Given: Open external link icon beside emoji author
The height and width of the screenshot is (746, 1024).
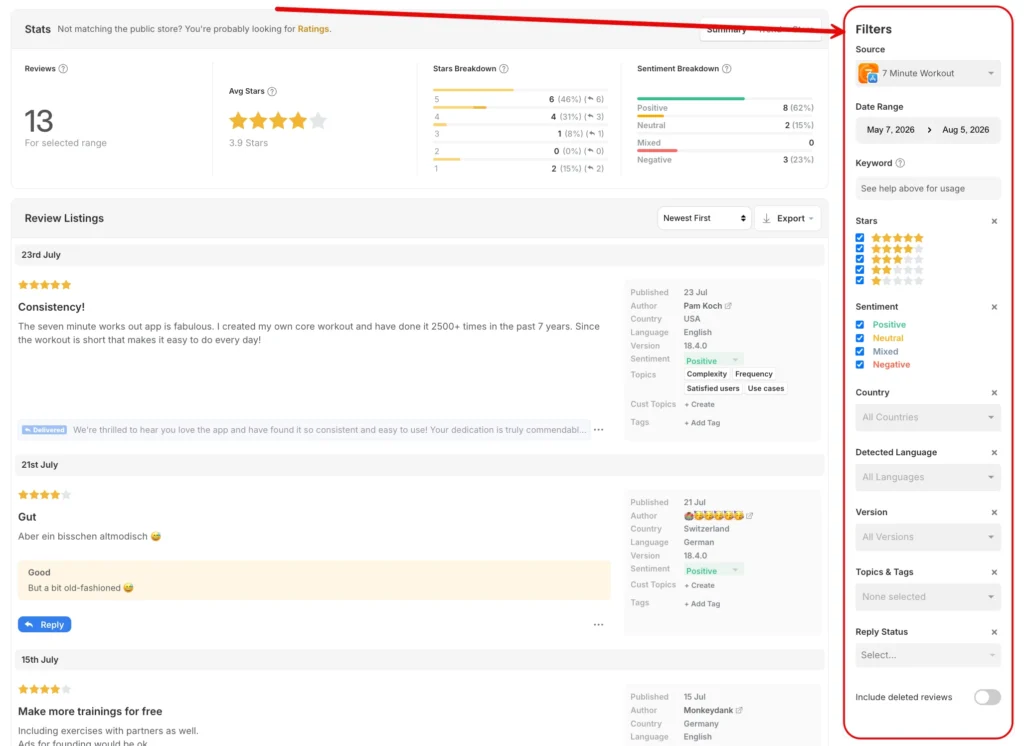Looking at the screenshot, I should click(750, 515).
